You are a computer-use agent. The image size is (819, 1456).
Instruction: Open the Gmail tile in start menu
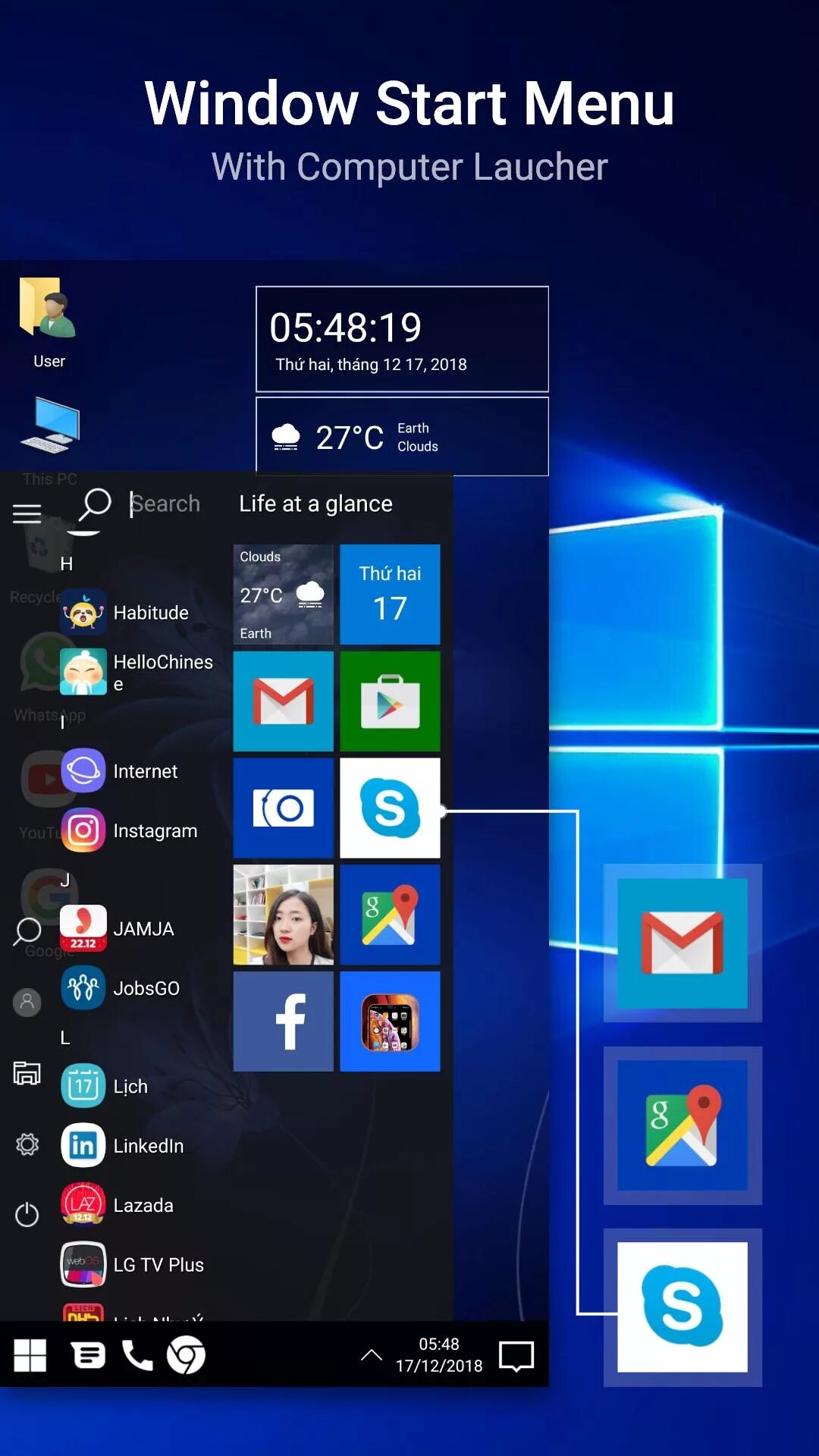tap(283, 701)
